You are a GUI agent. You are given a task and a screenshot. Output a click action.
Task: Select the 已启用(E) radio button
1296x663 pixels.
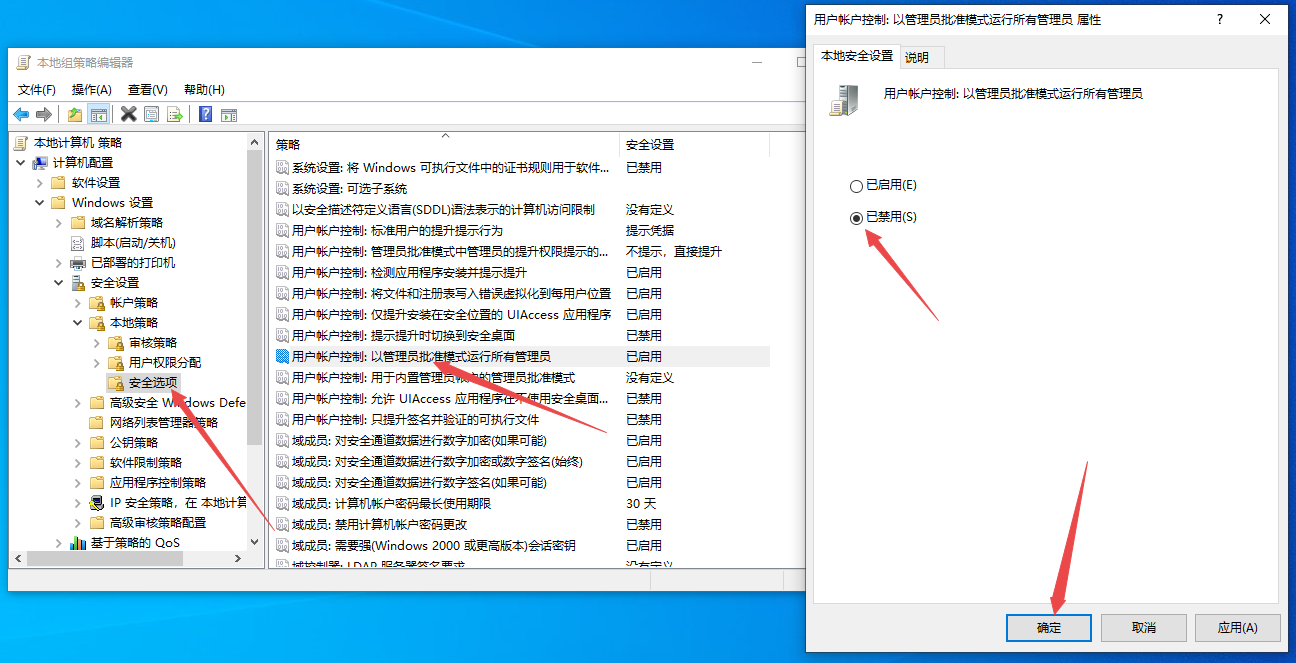857,185
